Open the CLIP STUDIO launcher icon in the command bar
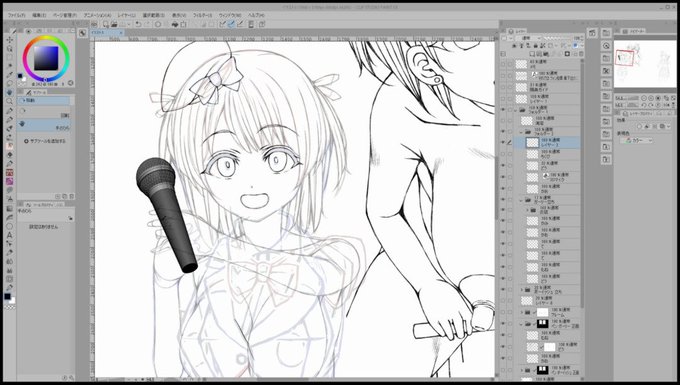Screen dimensions: 680x385 (94, 24)
